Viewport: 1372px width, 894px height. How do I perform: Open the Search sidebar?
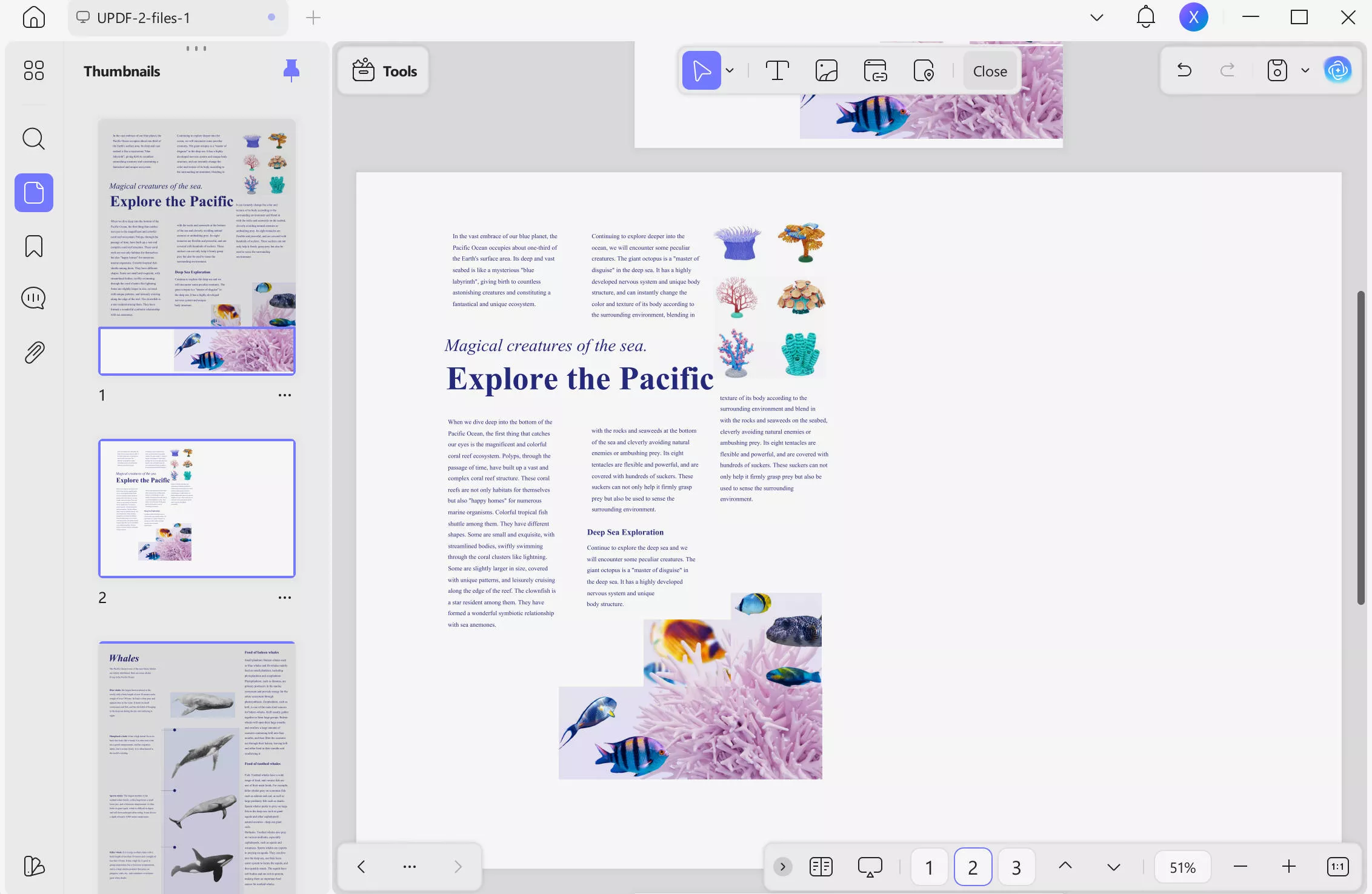33,139
